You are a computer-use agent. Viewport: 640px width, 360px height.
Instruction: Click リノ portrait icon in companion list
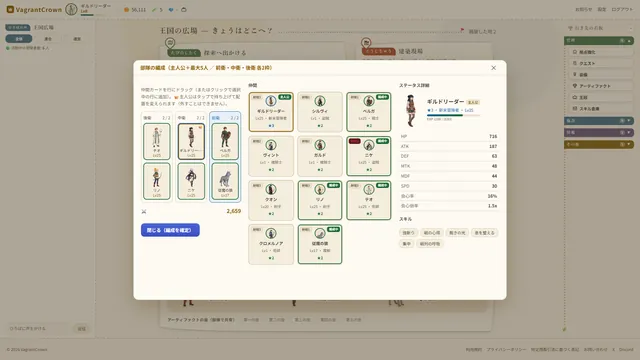click(x=320, y=189)
